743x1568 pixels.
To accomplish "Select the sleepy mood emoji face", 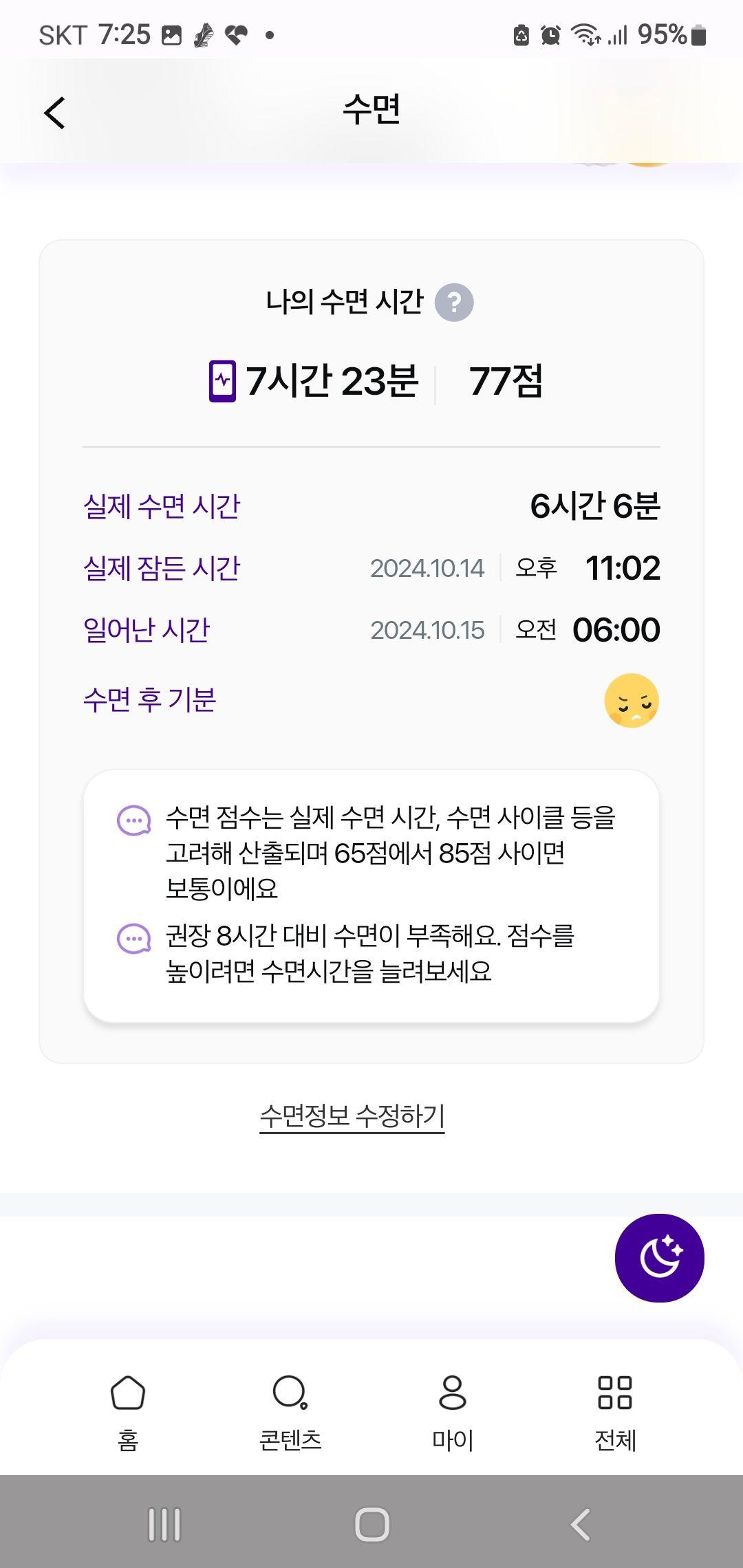I will click(632, 701).
